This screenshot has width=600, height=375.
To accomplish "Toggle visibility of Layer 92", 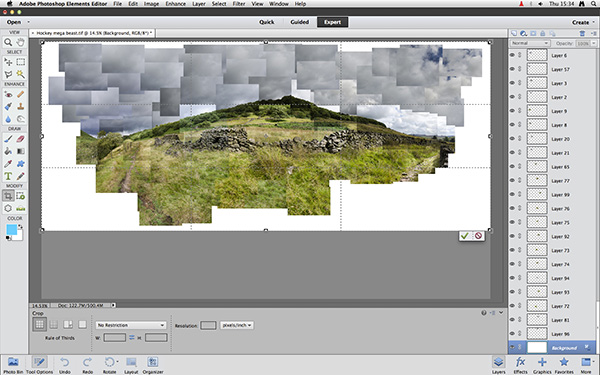I will 512,236.
